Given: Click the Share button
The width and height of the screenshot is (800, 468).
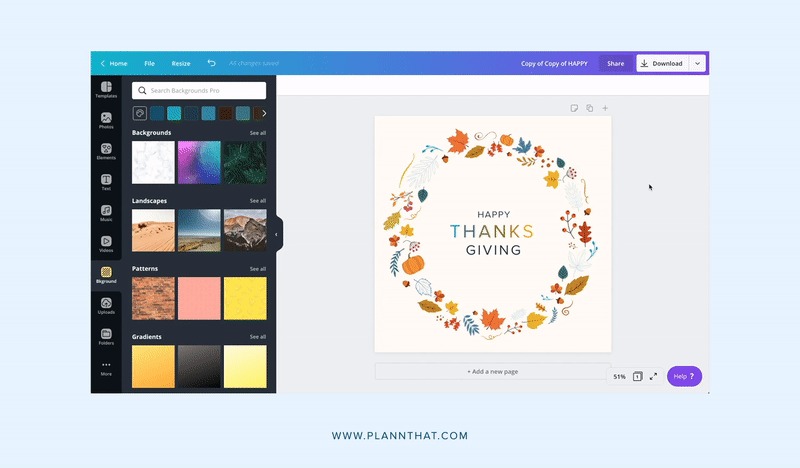Looking at the screenshot, I should coord(615,63).
